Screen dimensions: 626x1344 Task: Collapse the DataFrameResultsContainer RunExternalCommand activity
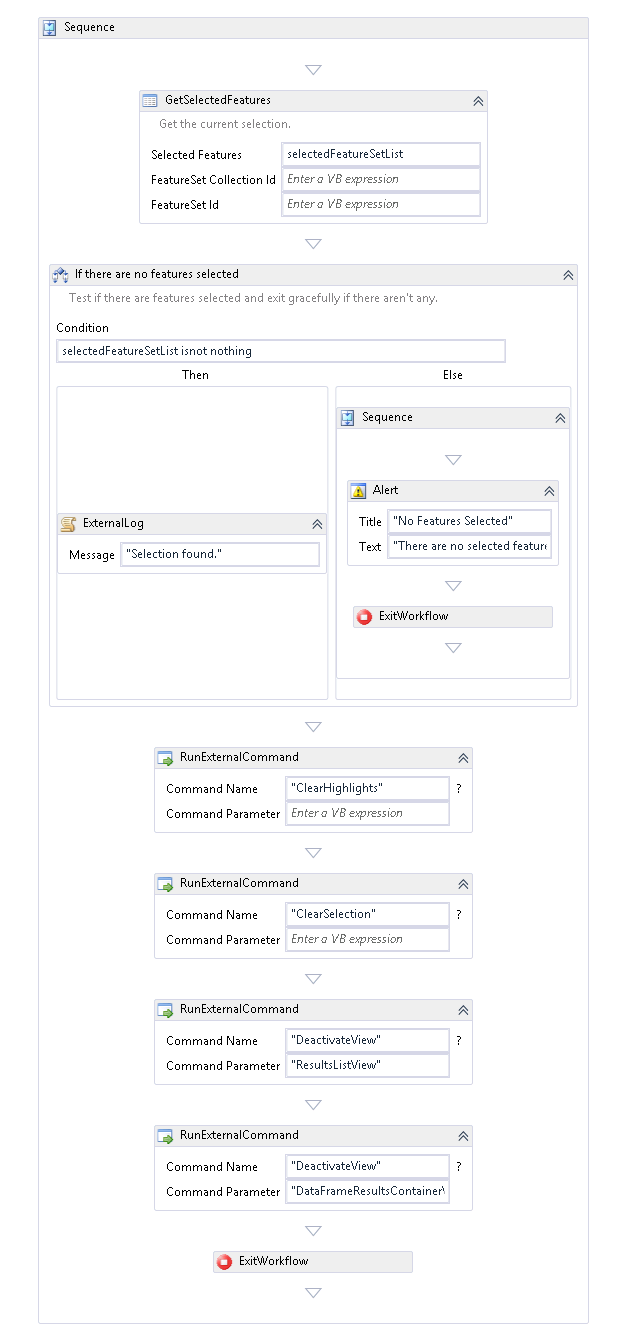pos(463,1137)
